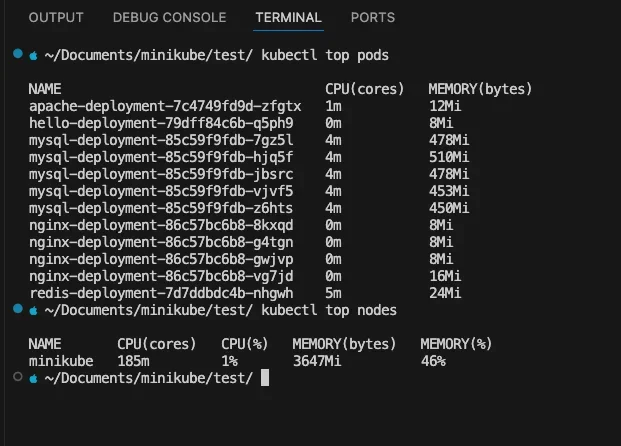Screen dimensions: 621x446
Task: Open the PORTS tab
Action: [373, 17]
